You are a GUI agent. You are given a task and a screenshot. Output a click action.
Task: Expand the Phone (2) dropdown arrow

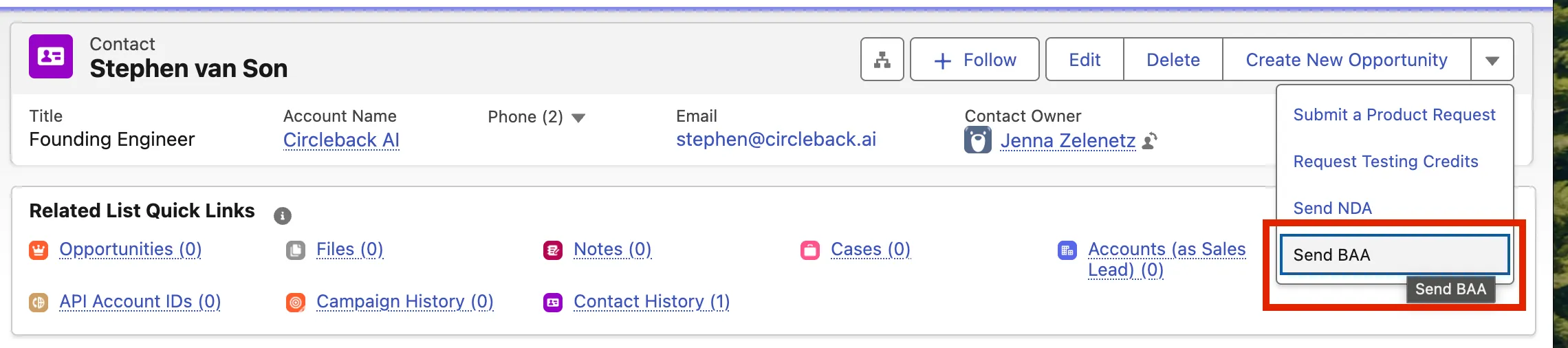click(578, 118)
